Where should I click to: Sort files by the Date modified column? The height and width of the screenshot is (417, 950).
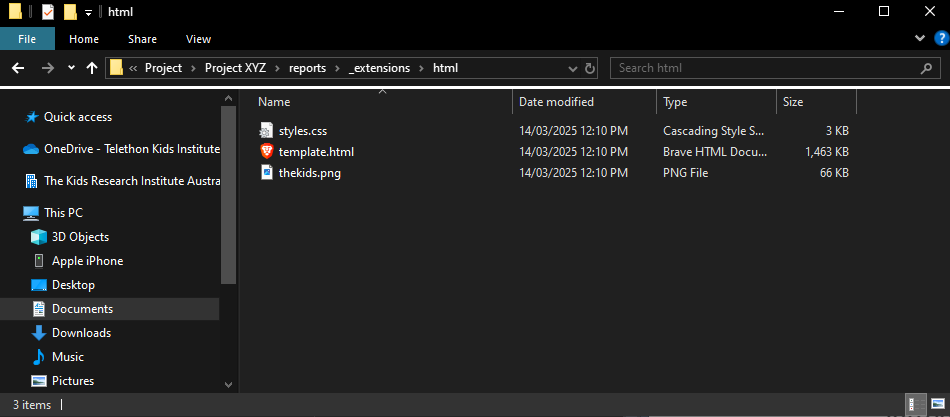point(556,102)
